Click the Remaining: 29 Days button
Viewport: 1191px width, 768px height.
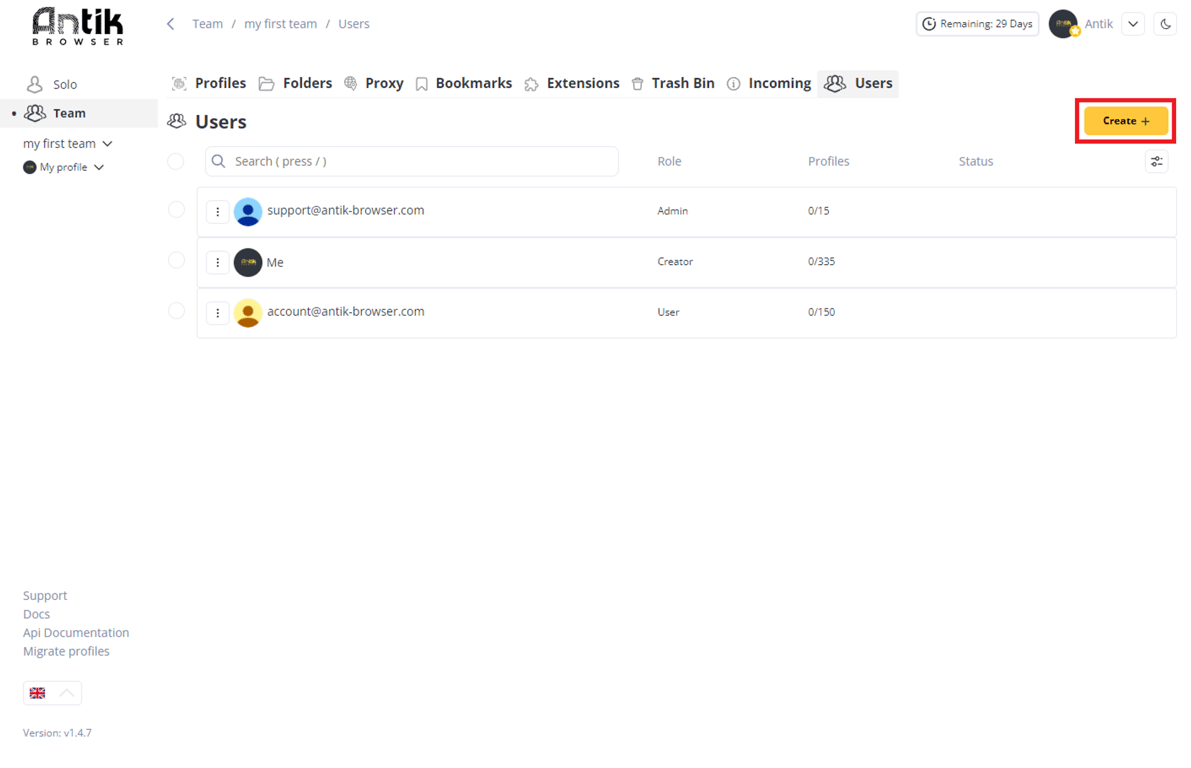click(x=978, y=24)
